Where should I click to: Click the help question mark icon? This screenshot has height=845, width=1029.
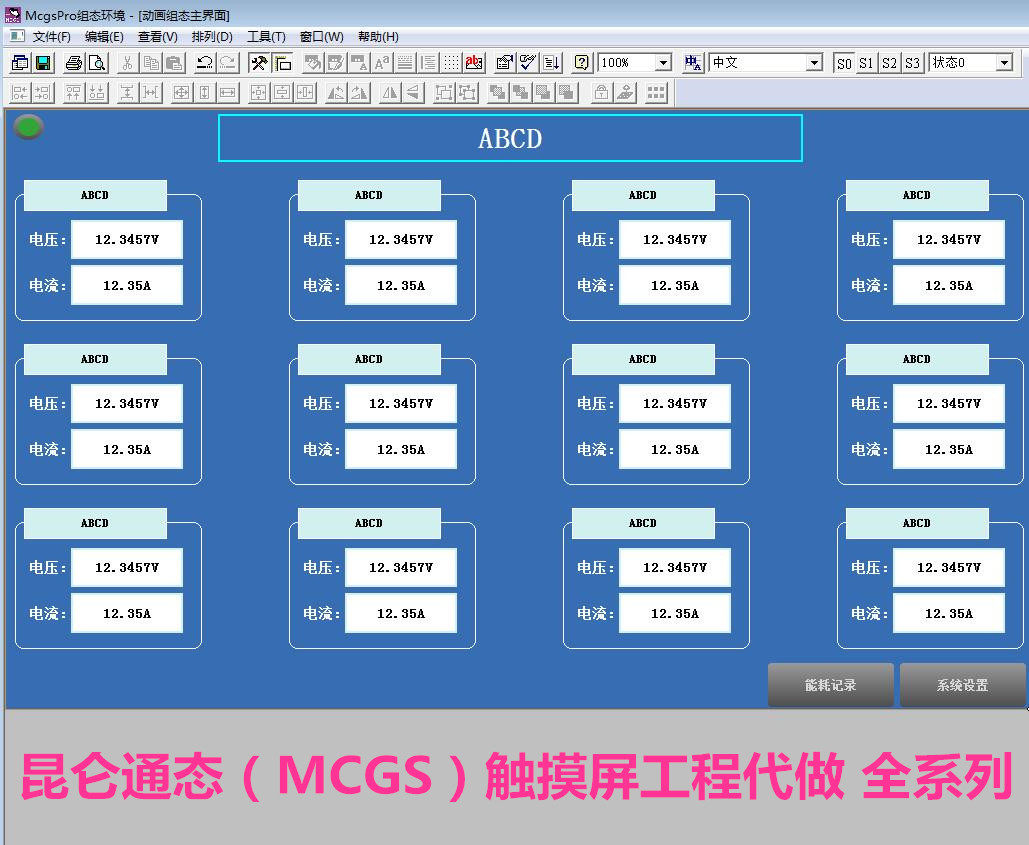(581, 63)
